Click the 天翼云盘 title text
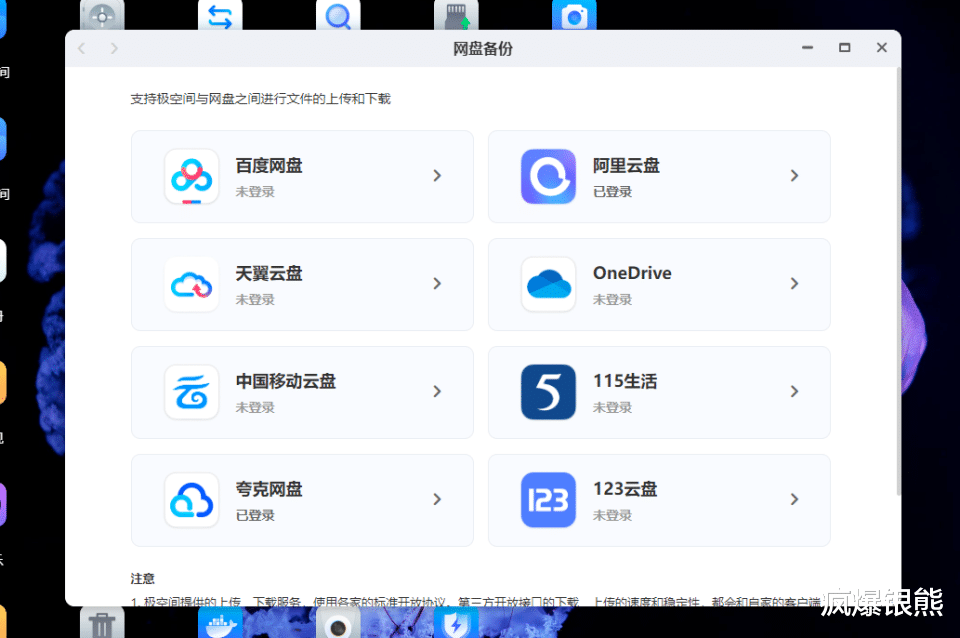The width and height of the screenshot is (960, 638). 269,274
